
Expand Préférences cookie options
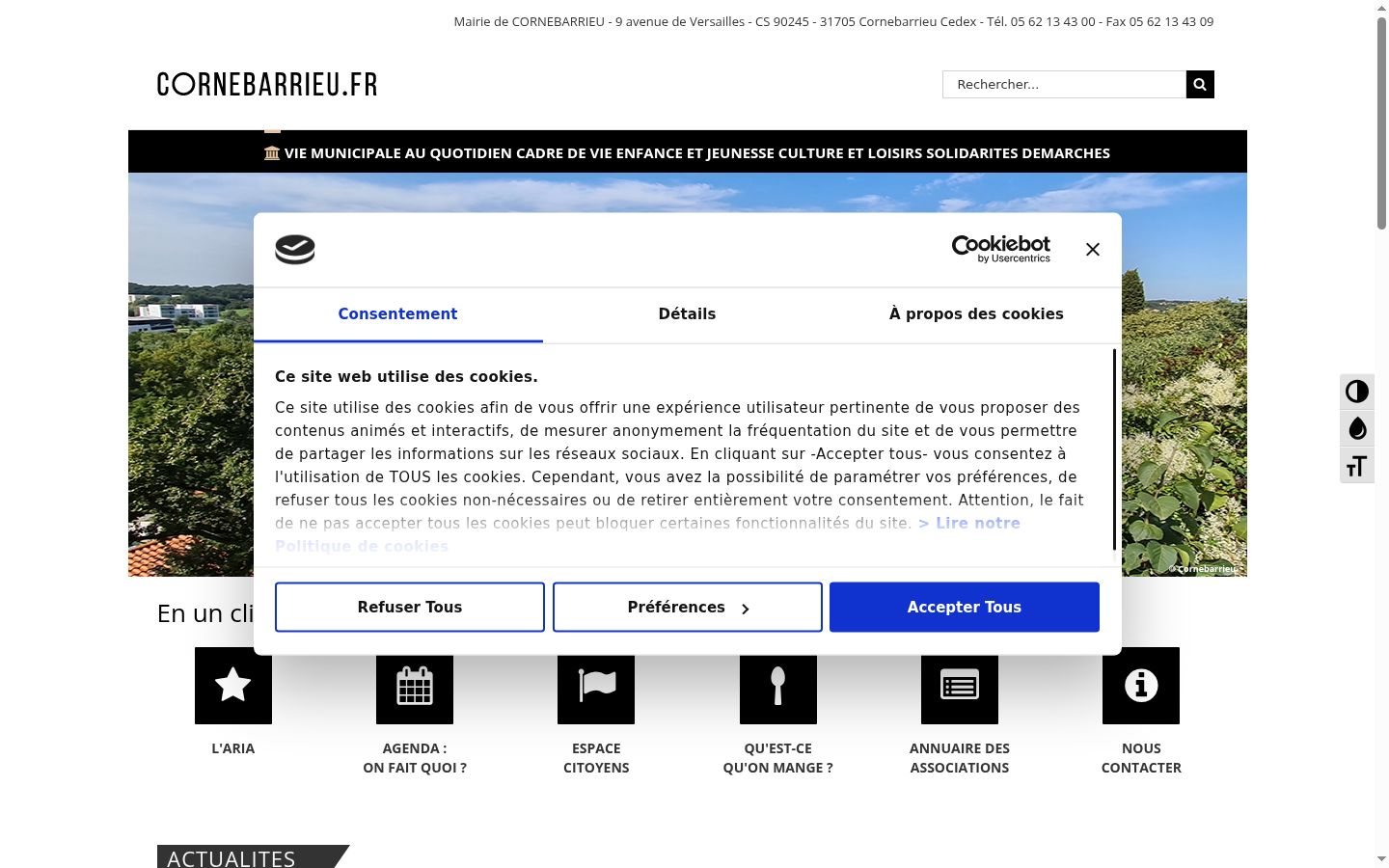pyautogui.click(x=688, y=608)
